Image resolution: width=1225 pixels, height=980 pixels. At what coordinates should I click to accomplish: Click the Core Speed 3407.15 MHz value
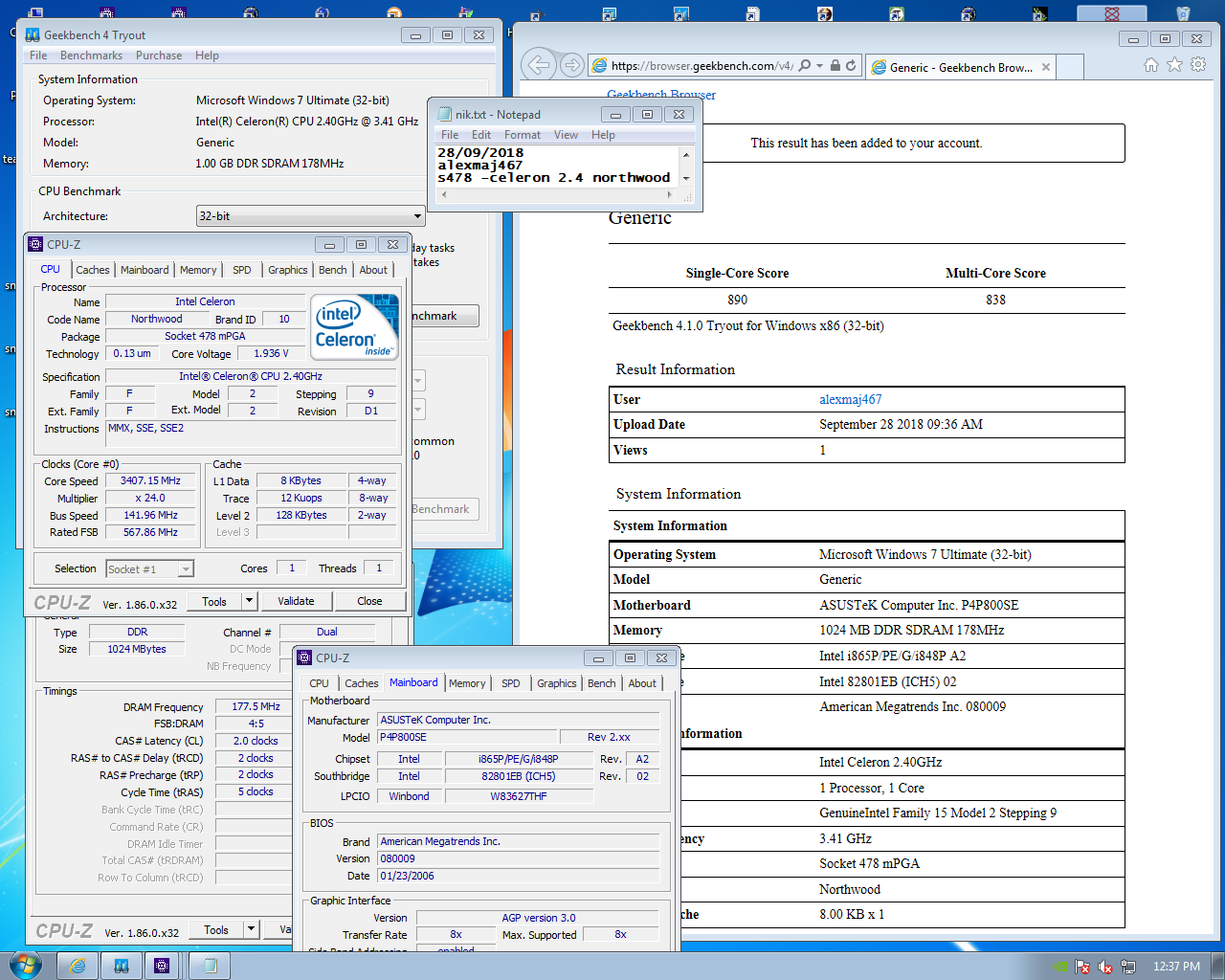pos(150,480)
